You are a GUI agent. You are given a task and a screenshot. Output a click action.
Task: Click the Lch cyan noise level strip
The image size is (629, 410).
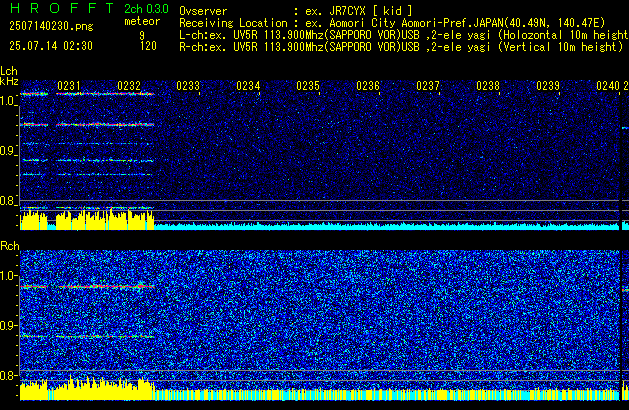pos(387,226)
